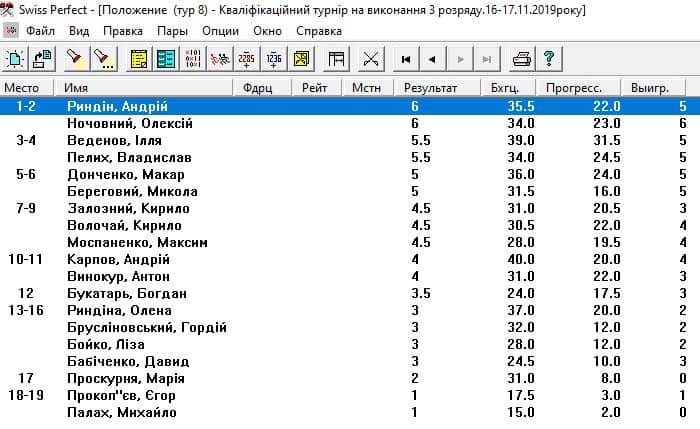Click the crossed swords pairing icon
This screenshot has width=700, height=429.
click(x=372, y=59)
